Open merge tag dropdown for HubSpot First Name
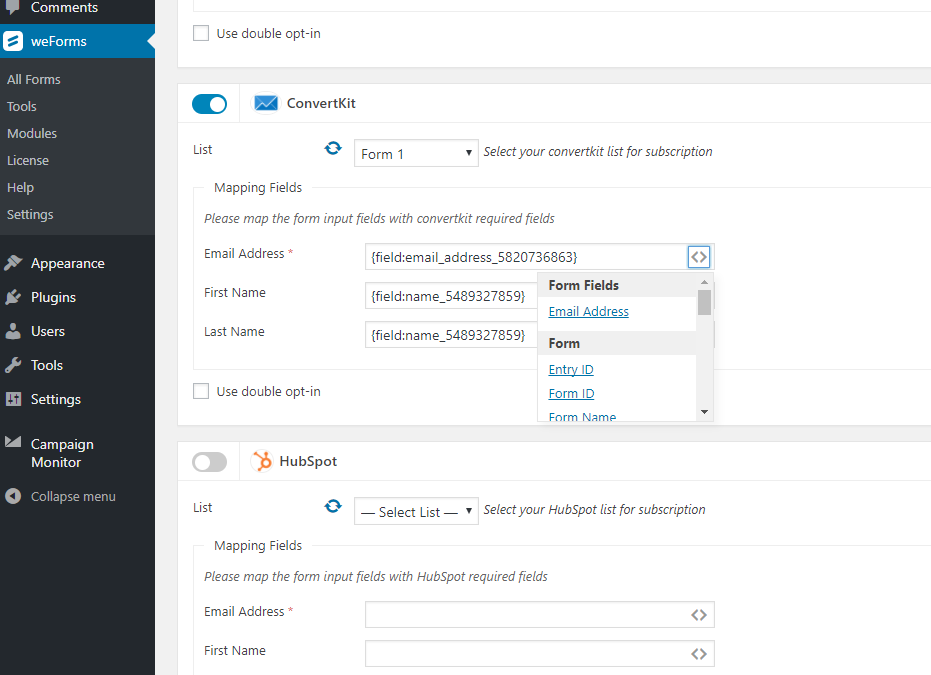The height and width of the screenshot is (675, 931). coord(699,653)
